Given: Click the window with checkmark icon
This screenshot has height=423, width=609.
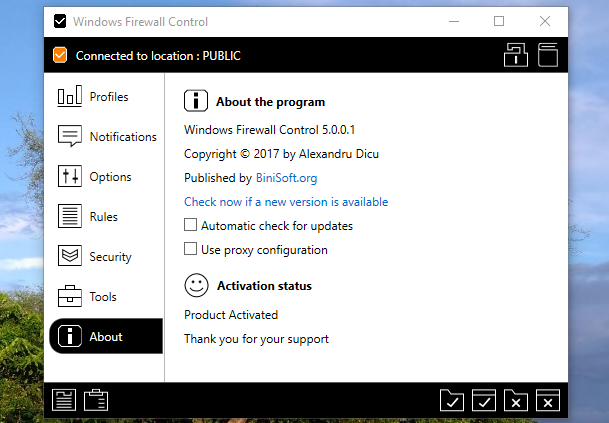Looking at the screenshot, I should [484, 400].
